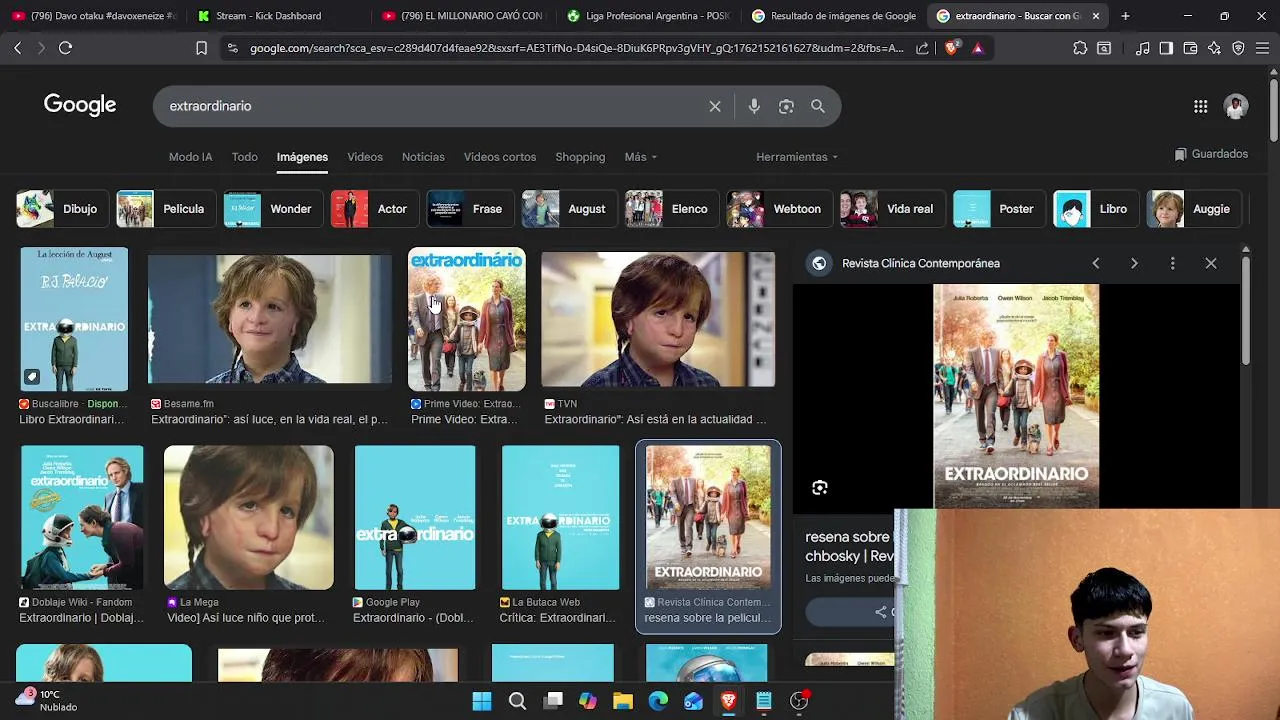Open Prime Video poster thumbnail
Image resolution: width=1280 pixels, height=720 pixels.
pos(467,319)
